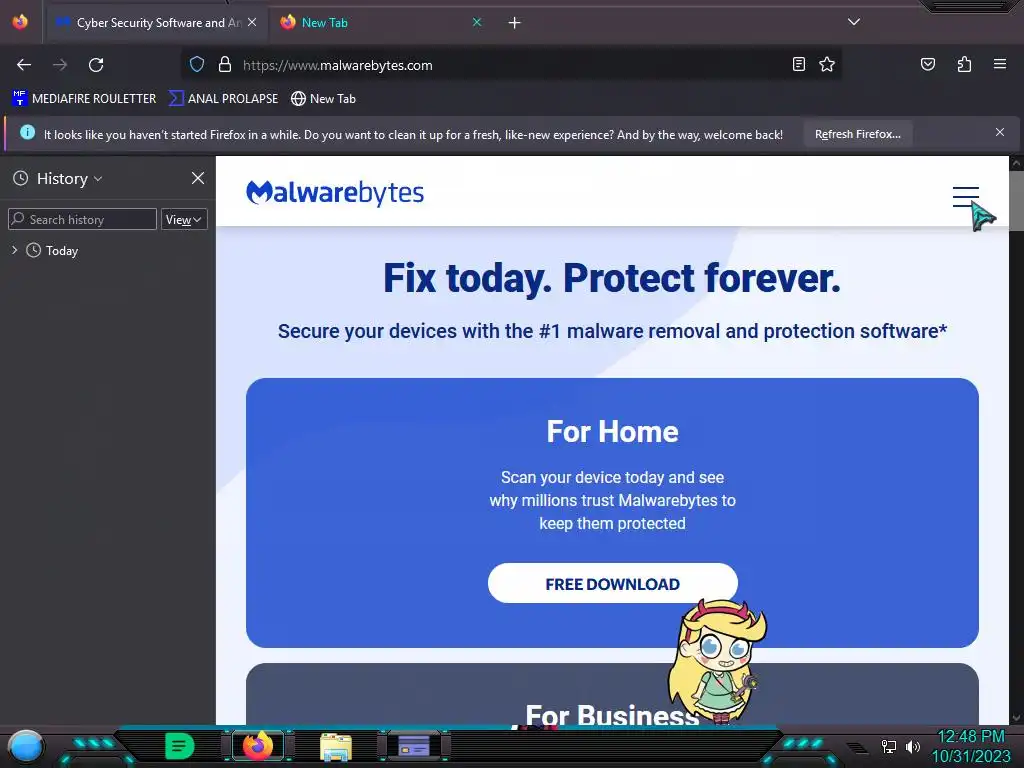Click the Refresh Firefox button
The height and width of the screenshot is (768, 1024).
[x=857, y=134]
